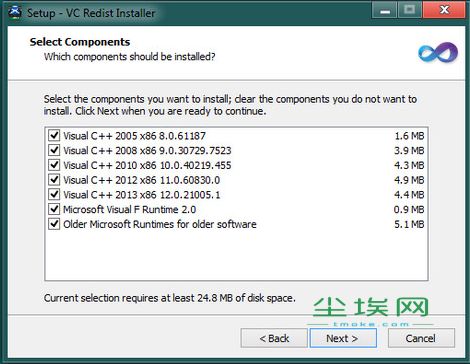This screenshot has width=470, height=364.
Task: Select the 1.6 MB size value
Action: (409, 136)
